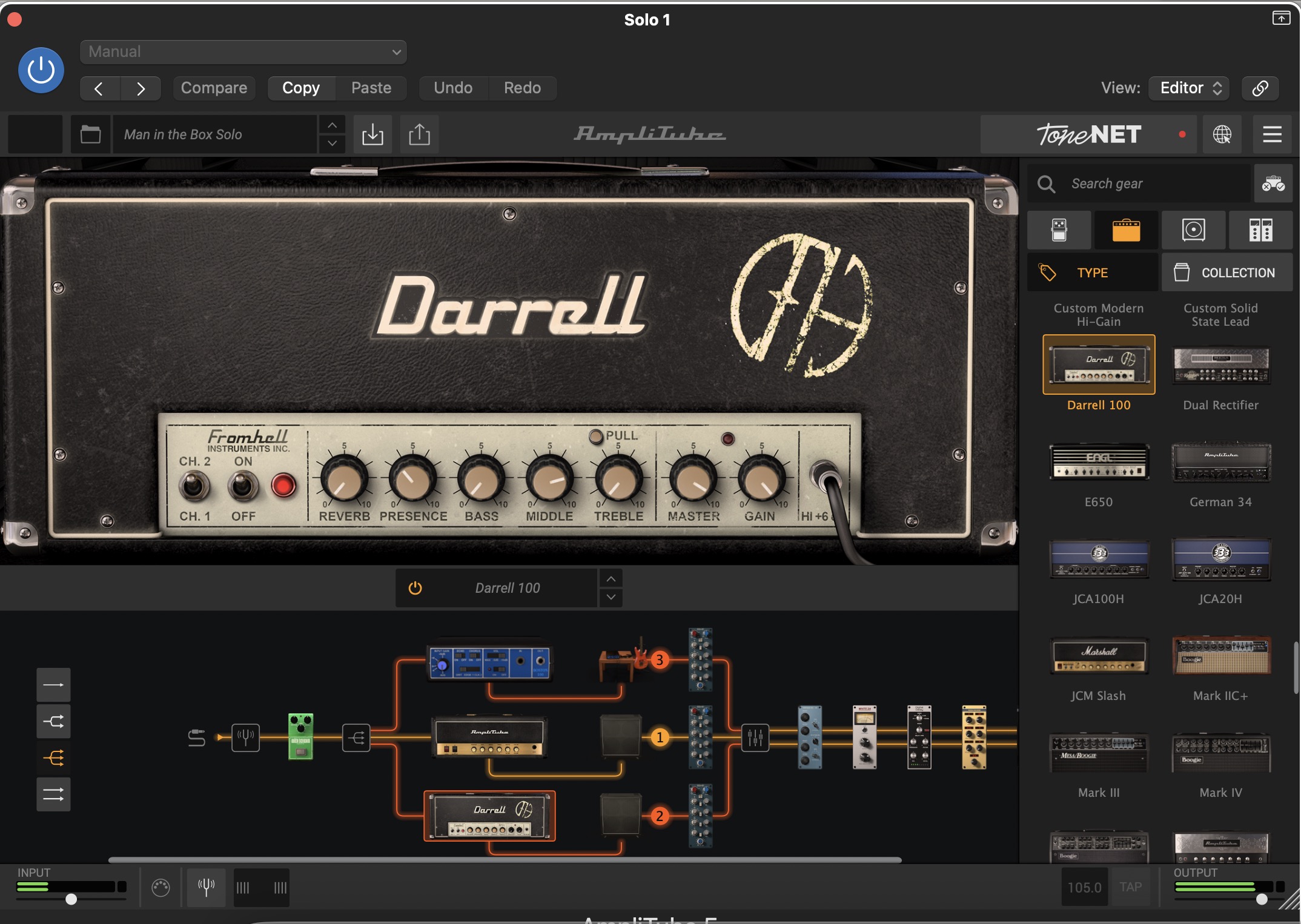Select the three-way split routing icon
The width and height of the screenshot is (1301, 924).
pos(53,757)
